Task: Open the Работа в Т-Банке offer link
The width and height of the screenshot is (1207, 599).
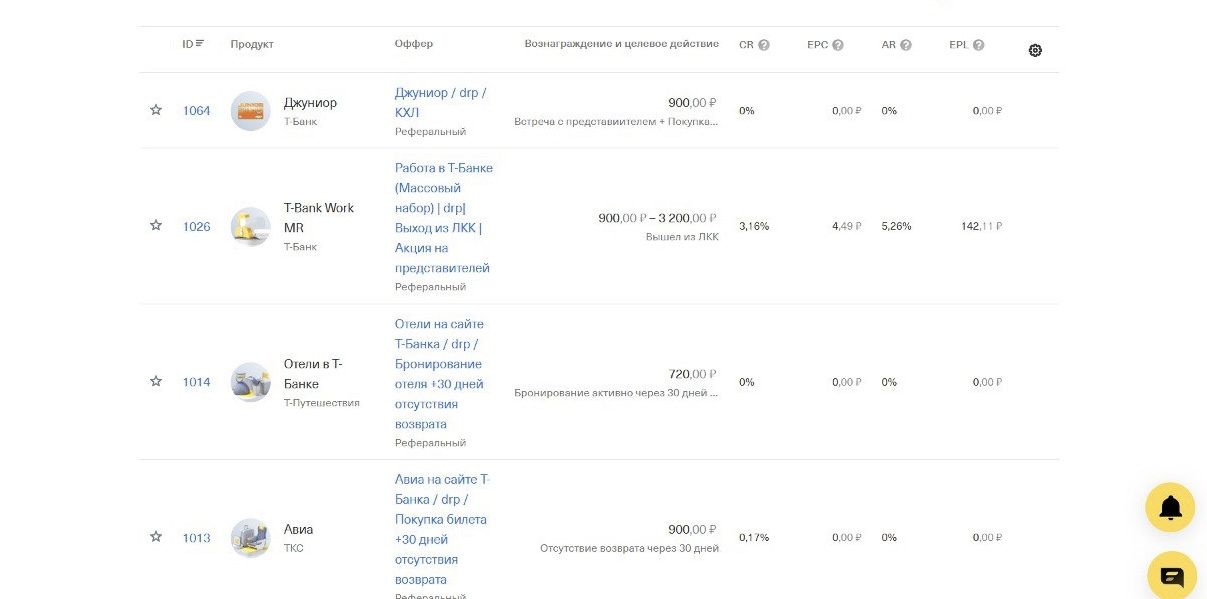Action: pyautogui.click(x=444, y=218)
